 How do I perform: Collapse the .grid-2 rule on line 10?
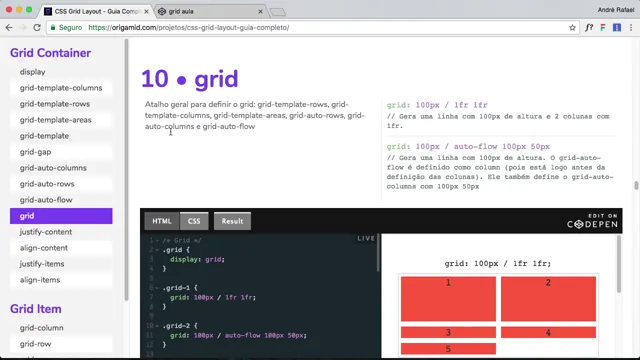157,326
